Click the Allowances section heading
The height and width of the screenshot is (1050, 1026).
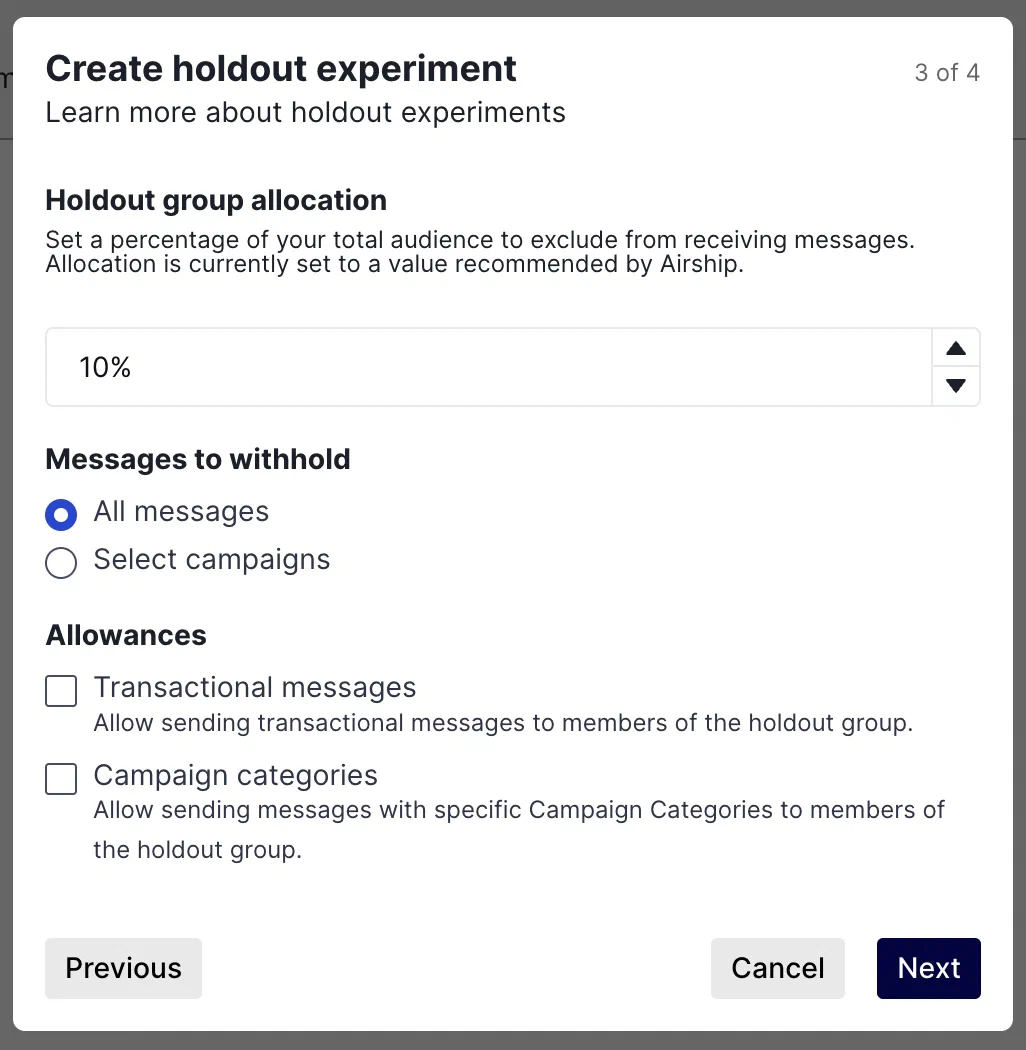[126, 635]
